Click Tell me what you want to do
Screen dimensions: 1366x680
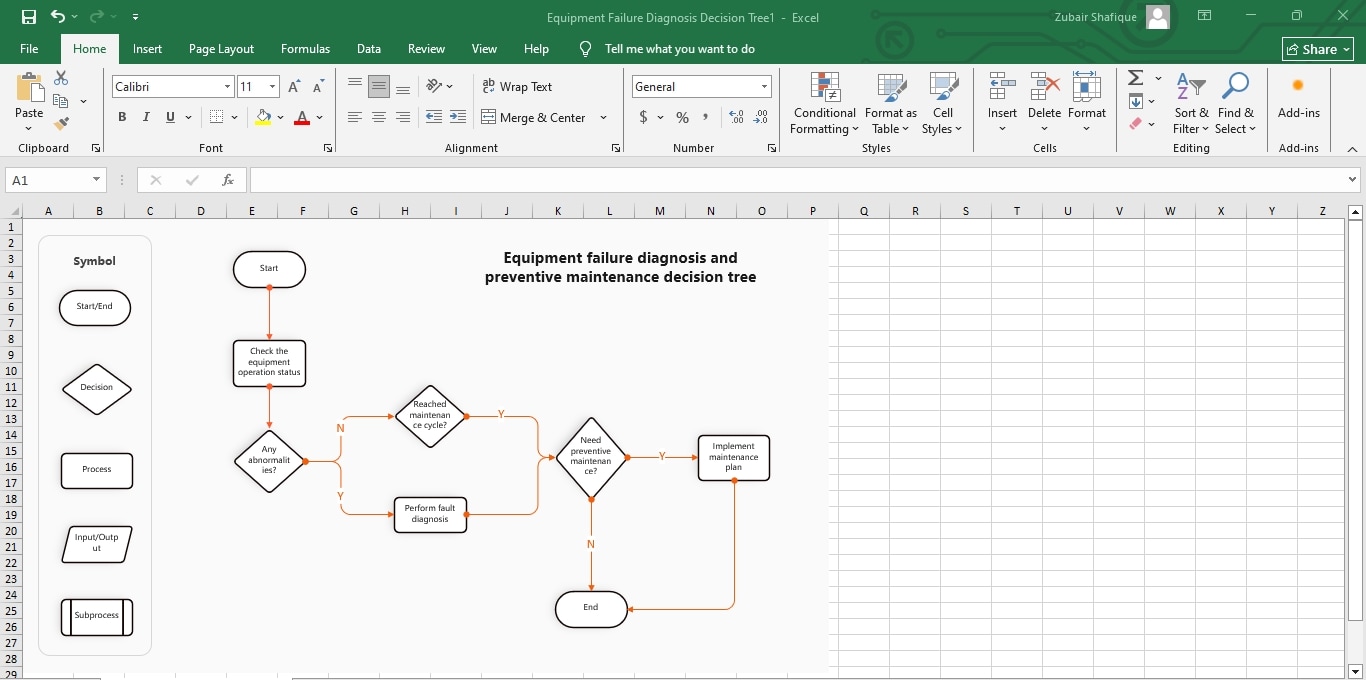pos(680,48)
